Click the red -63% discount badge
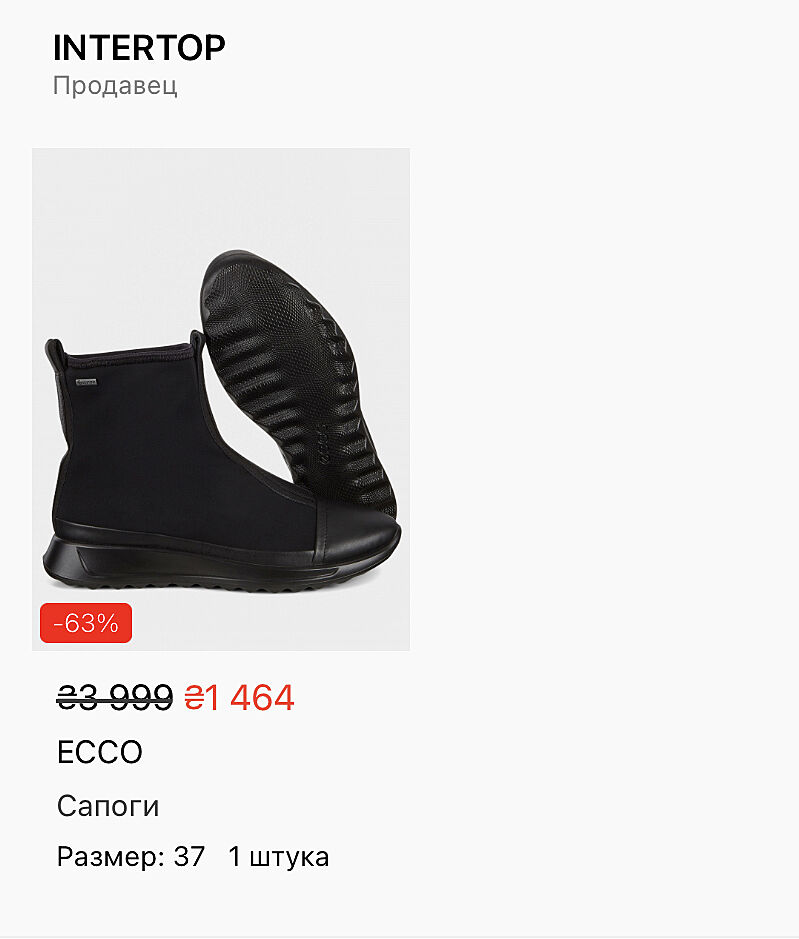 pos(86,623)
